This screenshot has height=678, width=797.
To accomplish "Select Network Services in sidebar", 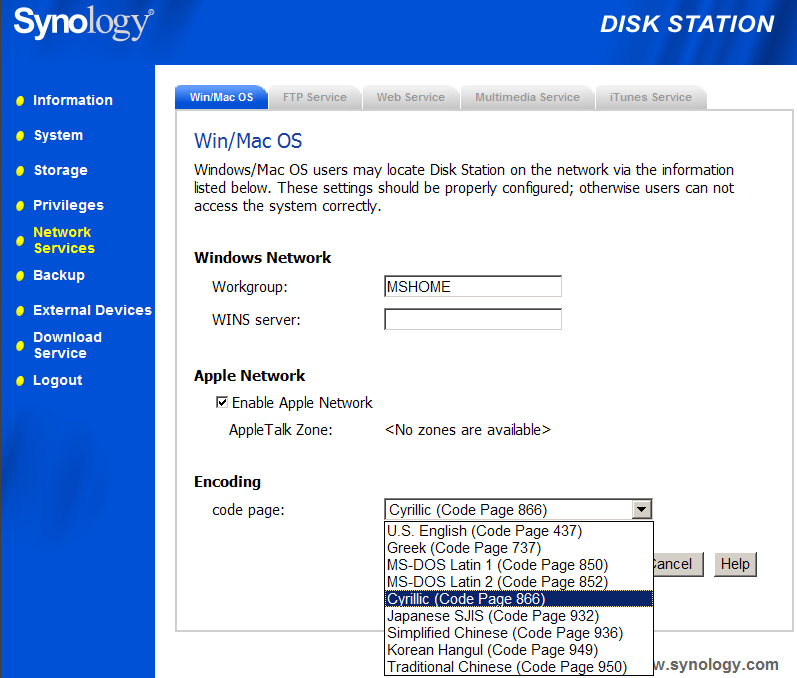I will pyautogui.click(x=64, y=240).
